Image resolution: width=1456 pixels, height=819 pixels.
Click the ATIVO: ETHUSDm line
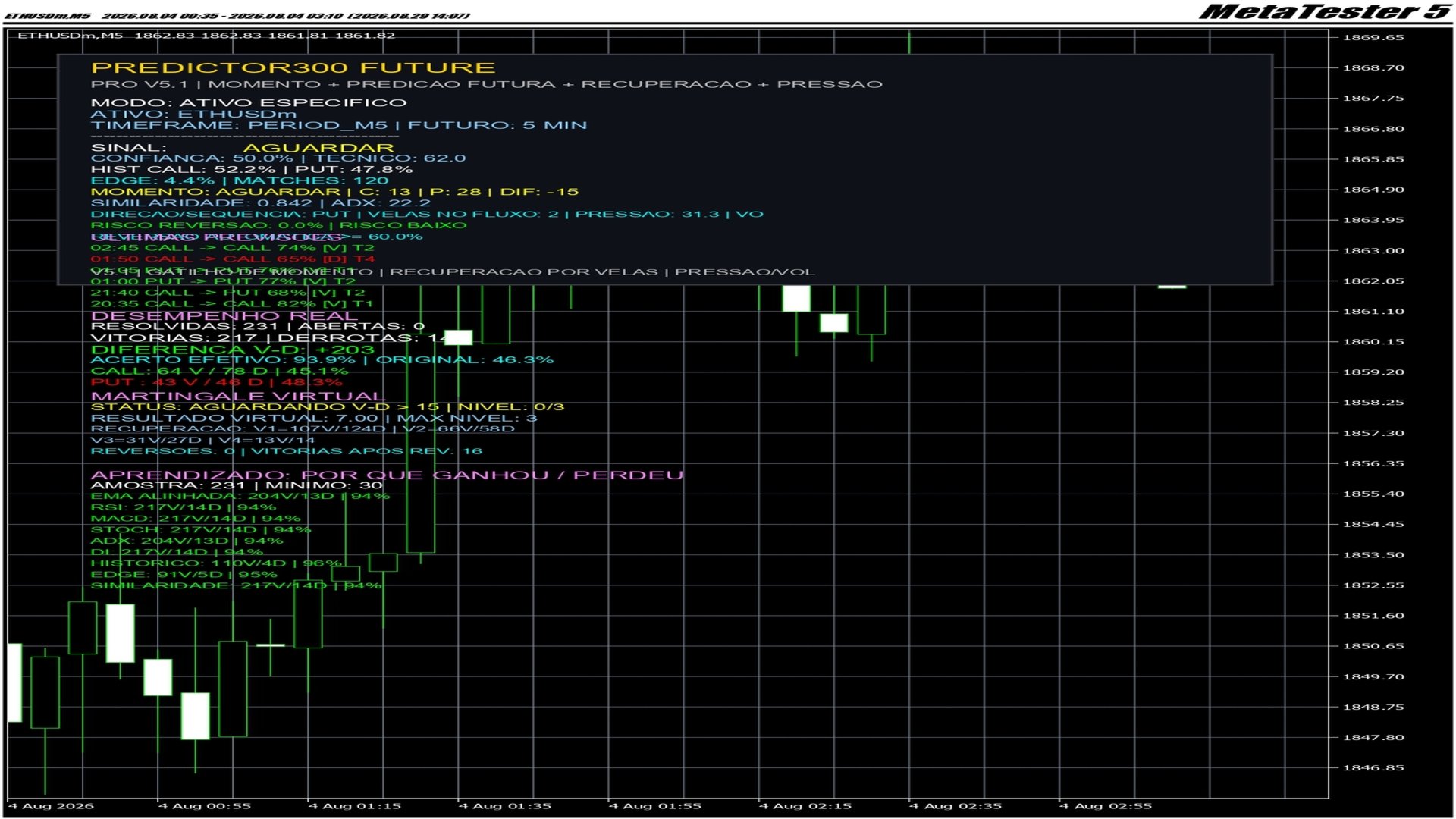(193, 114)
